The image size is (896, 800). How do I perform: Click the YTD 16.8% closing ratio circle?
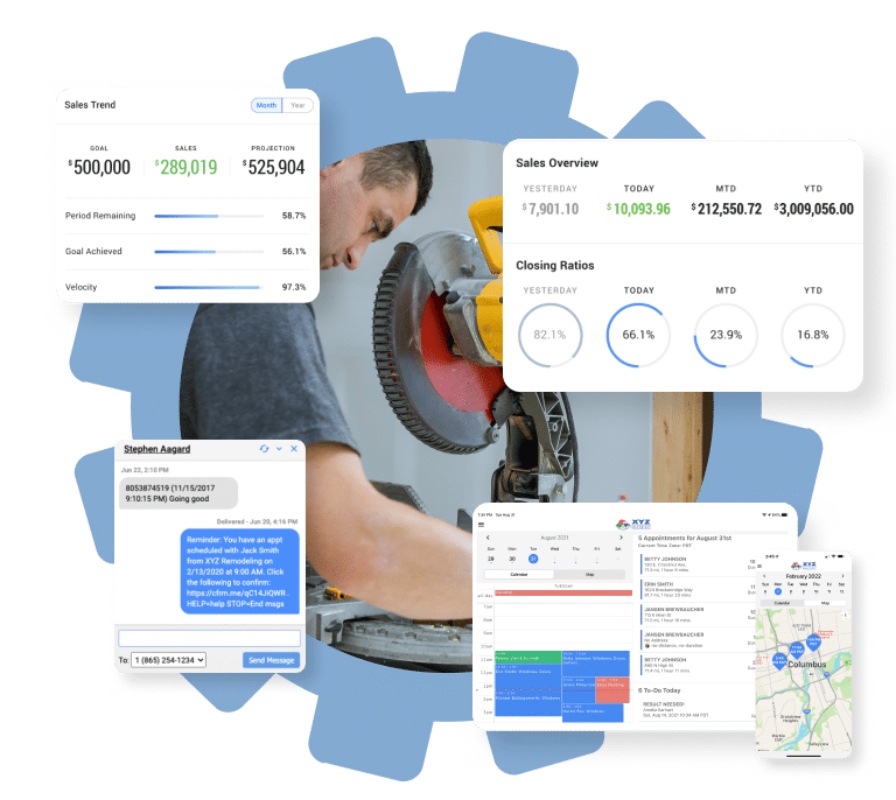tap(813, 335)
